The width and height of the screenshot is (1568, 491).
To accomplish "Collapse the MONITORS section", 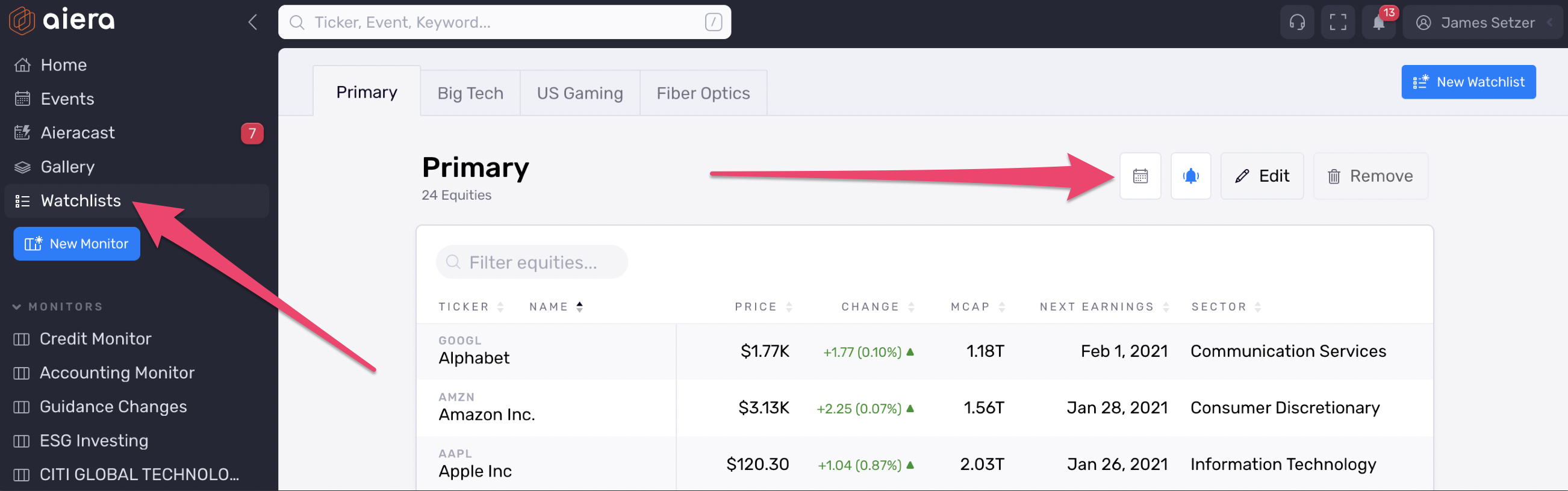I will coord(58,307).
